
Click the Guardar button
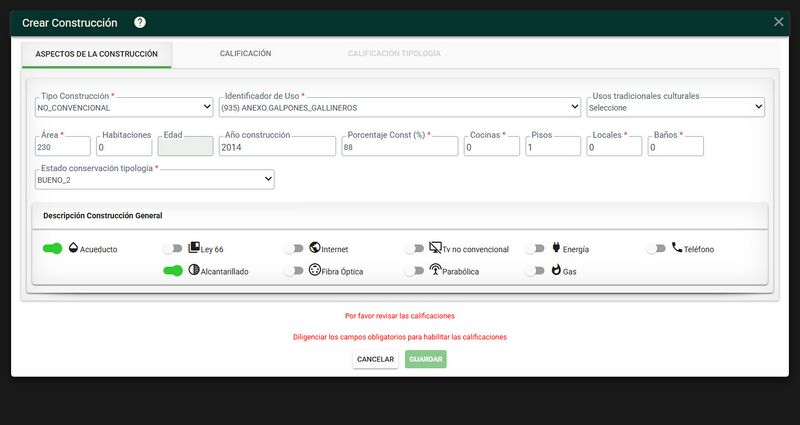coord(426,359)
